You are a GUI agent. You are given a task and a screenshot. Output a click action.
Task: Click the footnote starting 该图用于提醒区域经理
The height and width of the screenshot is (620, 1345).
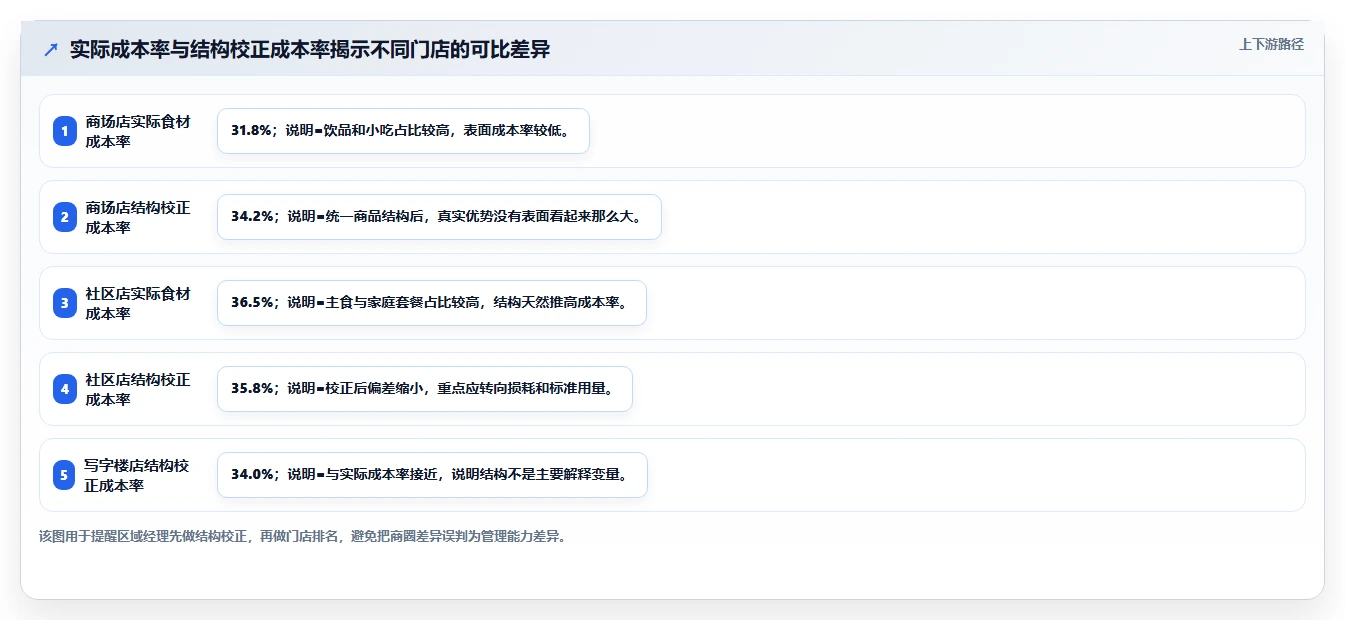[x=304, y=536]
